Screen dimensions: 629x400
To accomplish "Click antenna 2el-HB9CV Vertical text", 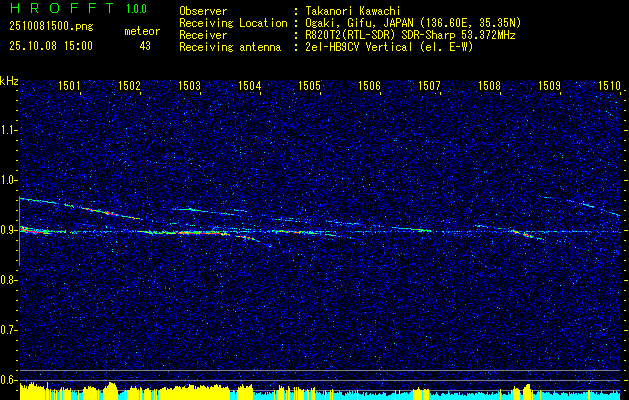I will click(390, 47).
